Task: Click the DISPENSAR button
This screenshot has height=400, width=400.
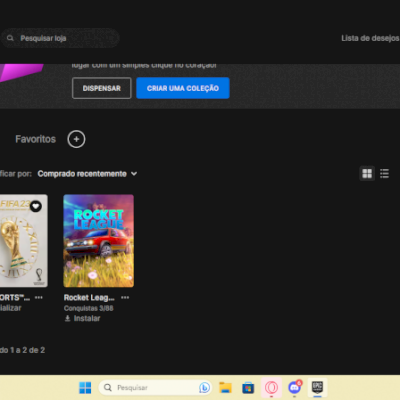Action: point(102,88)
